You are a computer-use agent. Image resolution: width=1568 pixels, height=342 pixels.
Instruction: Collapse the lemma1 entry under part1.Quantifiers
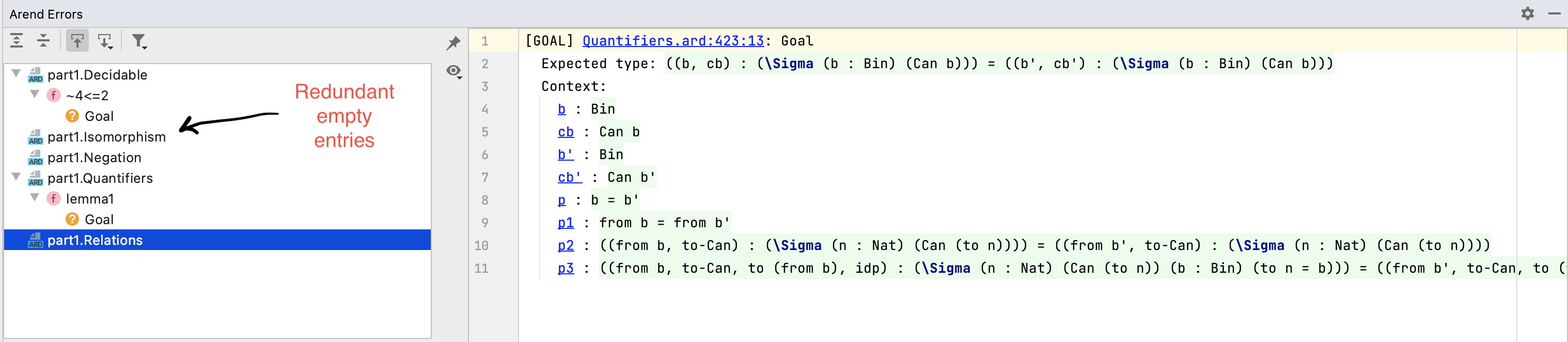coord(35,198)
